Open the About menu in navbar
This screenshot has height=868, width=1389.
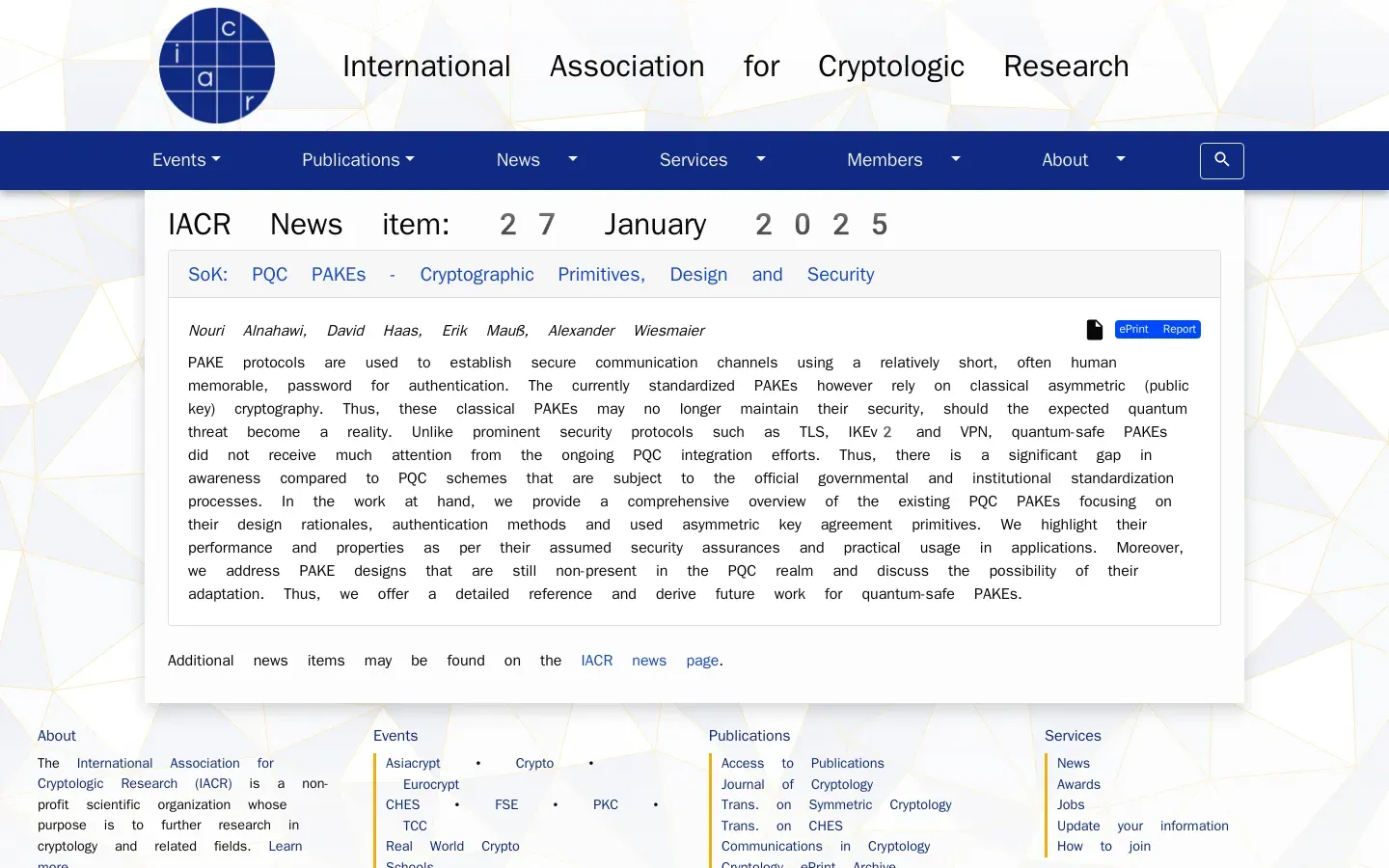pos(1065,160)
